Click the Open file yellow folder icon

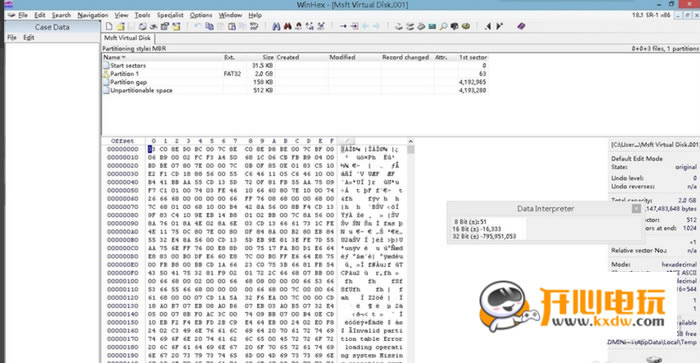point(120,27)
